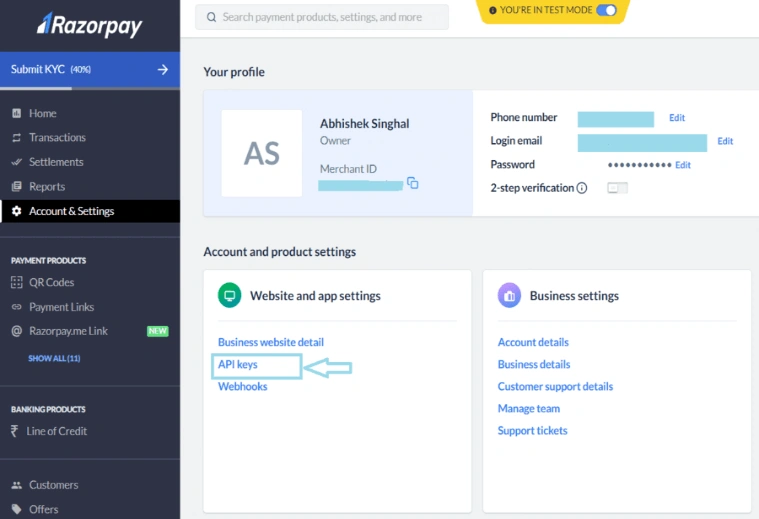The height and width of the screenshot is (519, 759).
Task: Click the QR Codes icon
Action: pyautogui.click(x=16, y=282)
